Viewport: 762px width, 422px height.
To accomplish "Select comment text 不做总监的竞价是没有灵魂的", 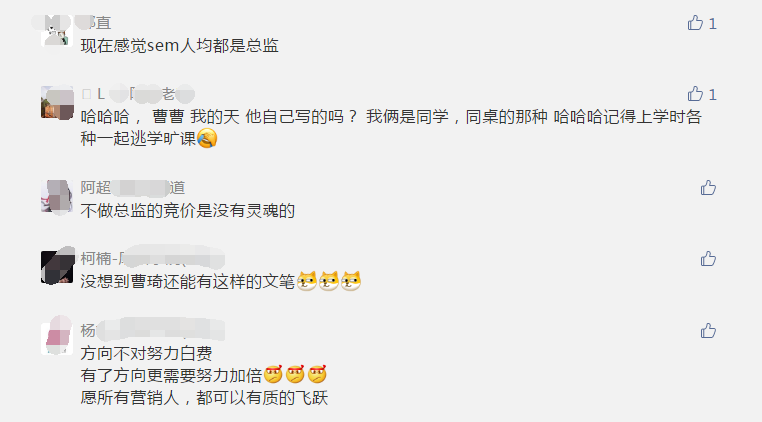I will (188, 211).
